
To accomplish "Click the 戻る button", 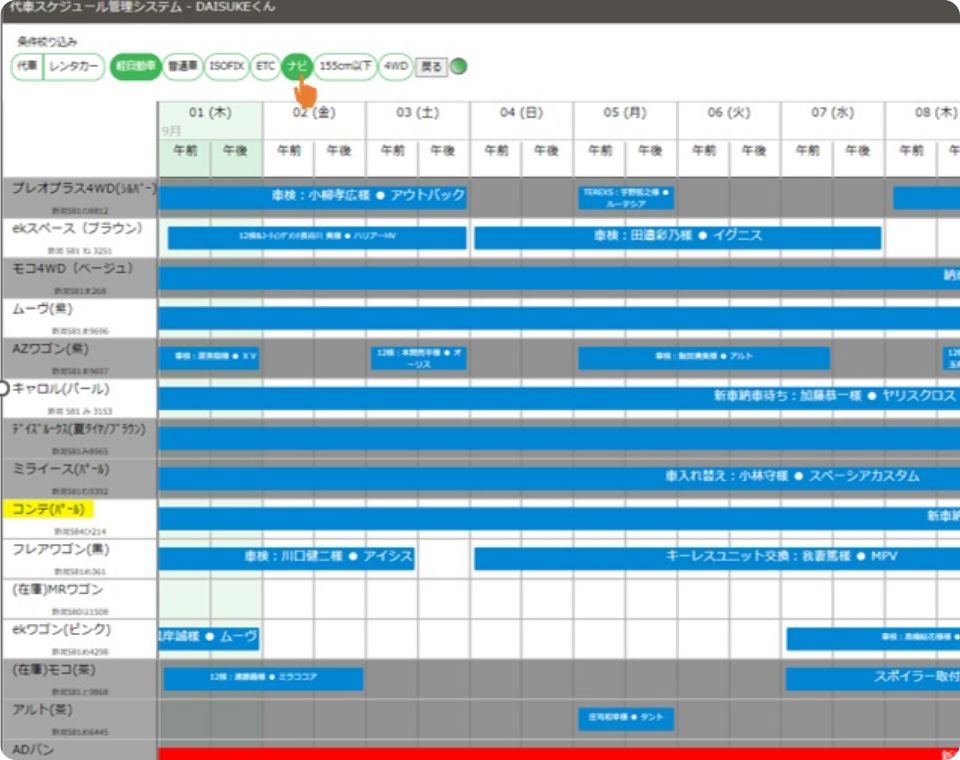I will (x=431, y=67).
